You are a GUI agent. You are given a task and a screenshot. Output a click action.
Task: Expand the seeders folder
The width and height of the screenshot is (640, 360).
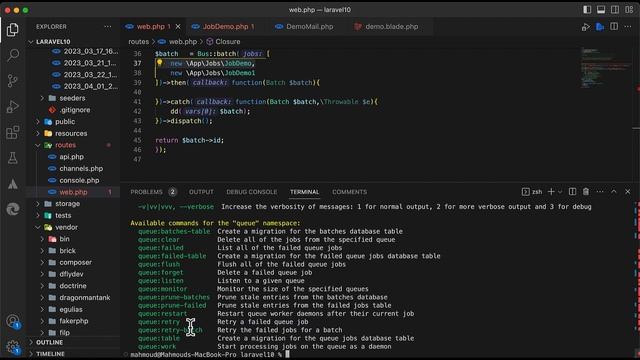coord(72,98)
